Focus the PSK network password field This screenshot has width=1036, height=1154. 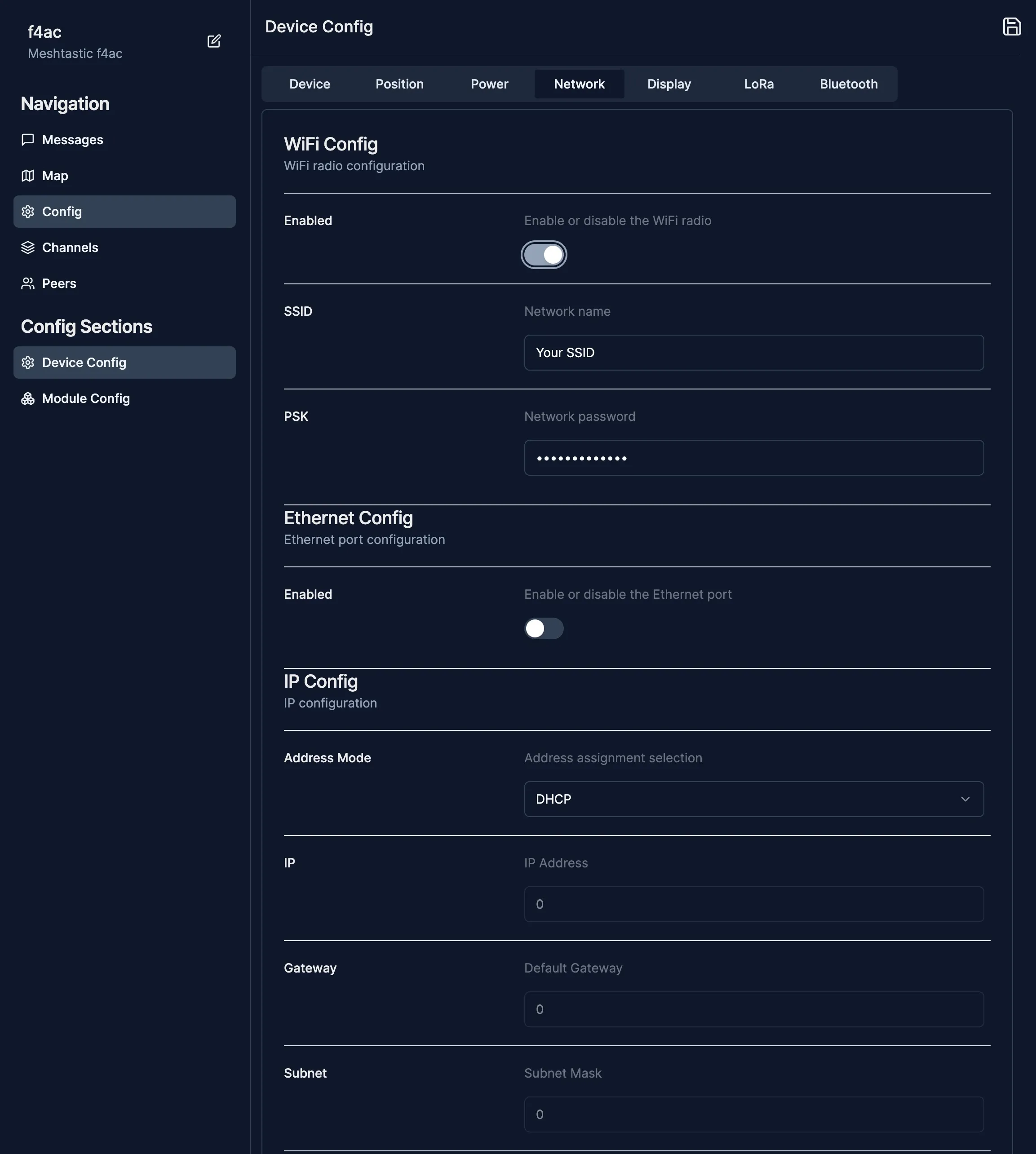click(x=753, y=457)
